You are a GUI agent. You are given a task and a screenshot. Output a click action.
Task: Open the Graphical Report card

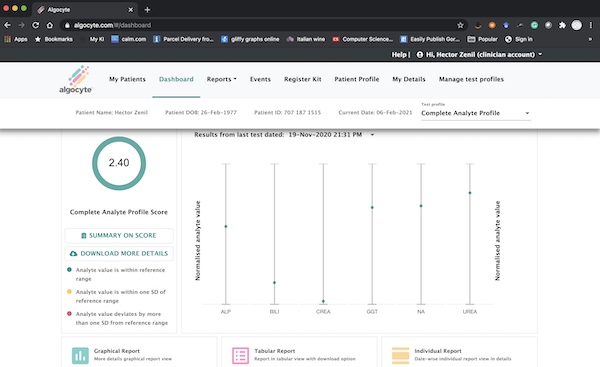[139, 352]
